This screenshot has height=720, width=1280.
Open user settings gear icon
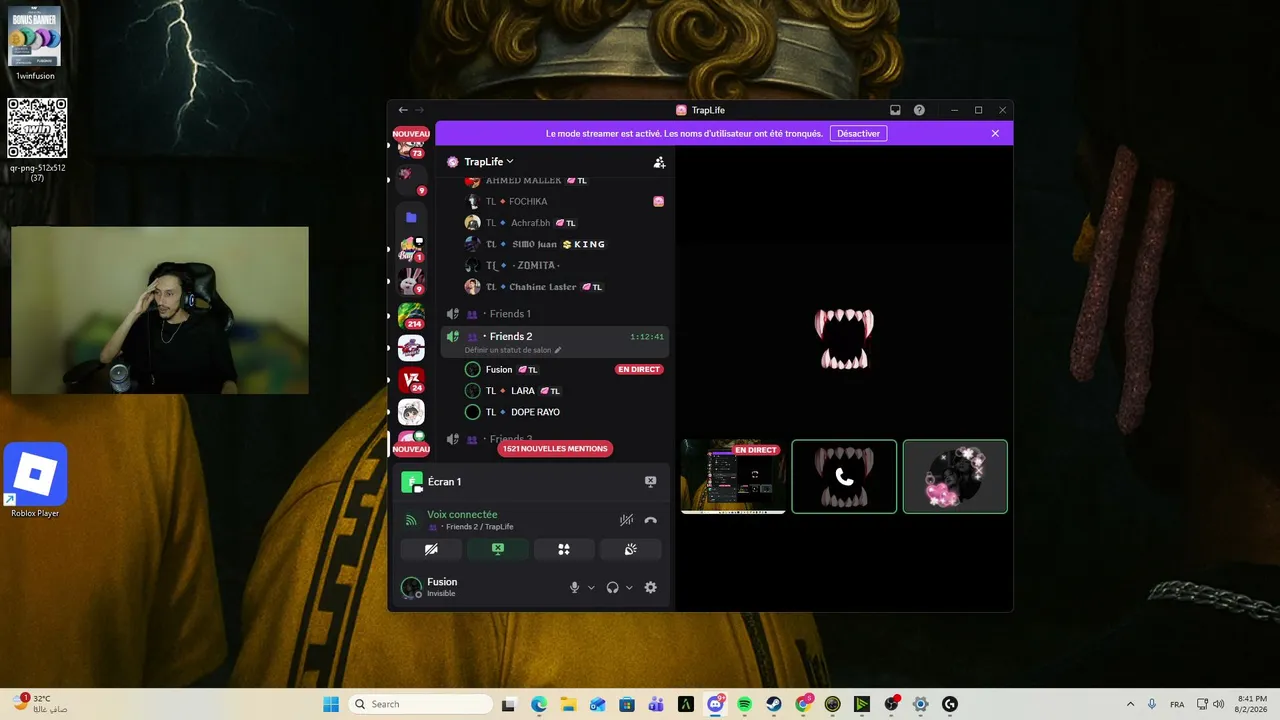(650, 588)
